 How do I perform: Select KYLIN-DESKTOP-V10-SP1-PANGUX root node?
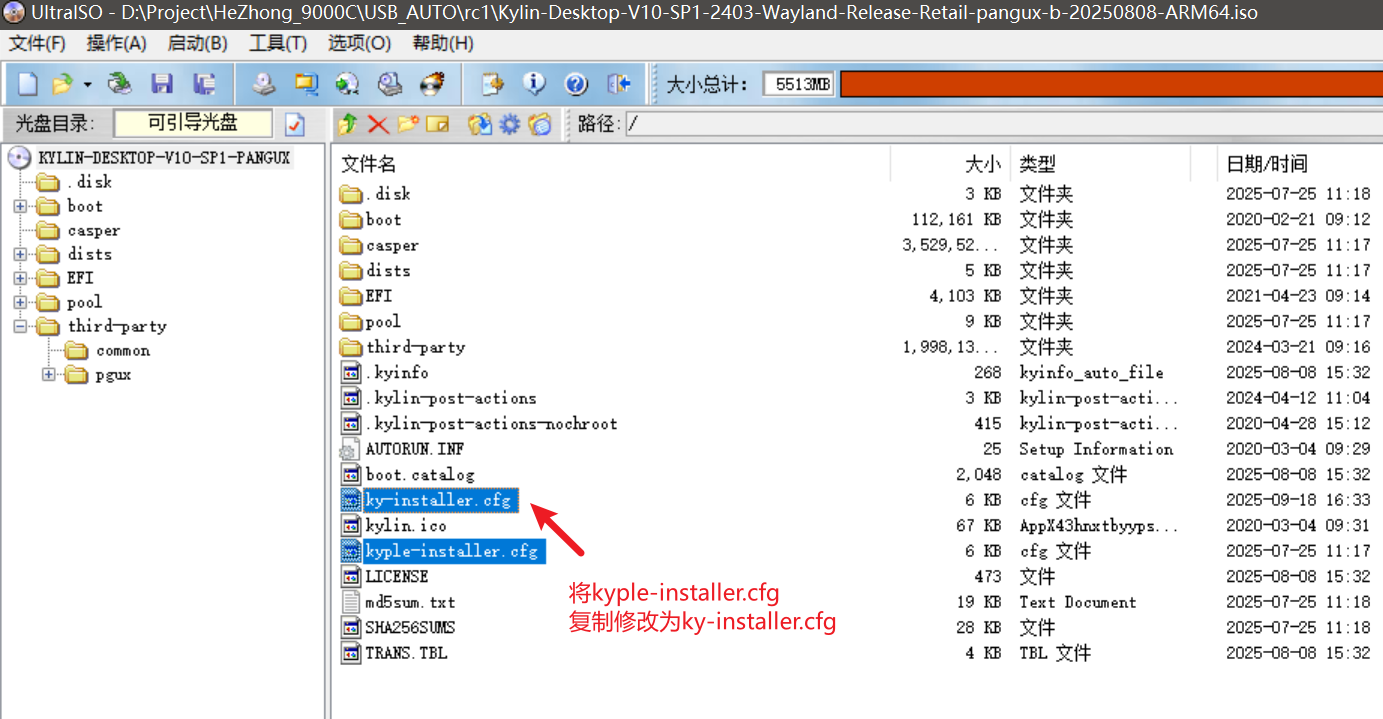(164, 158)
